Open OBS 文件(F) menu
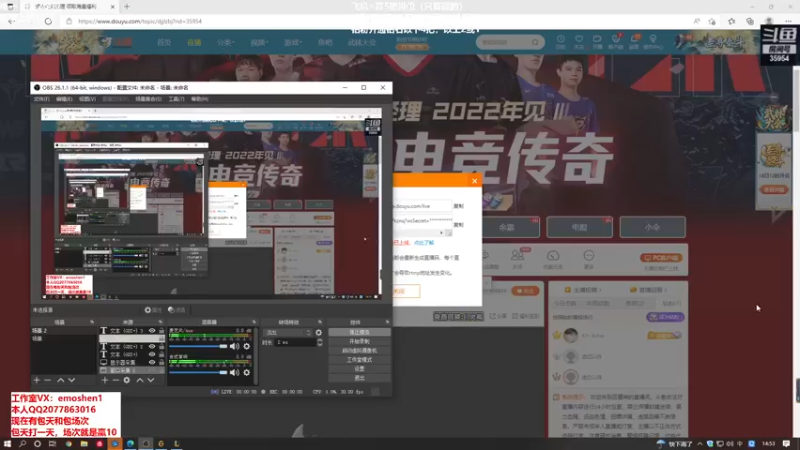 pos(41,99)
